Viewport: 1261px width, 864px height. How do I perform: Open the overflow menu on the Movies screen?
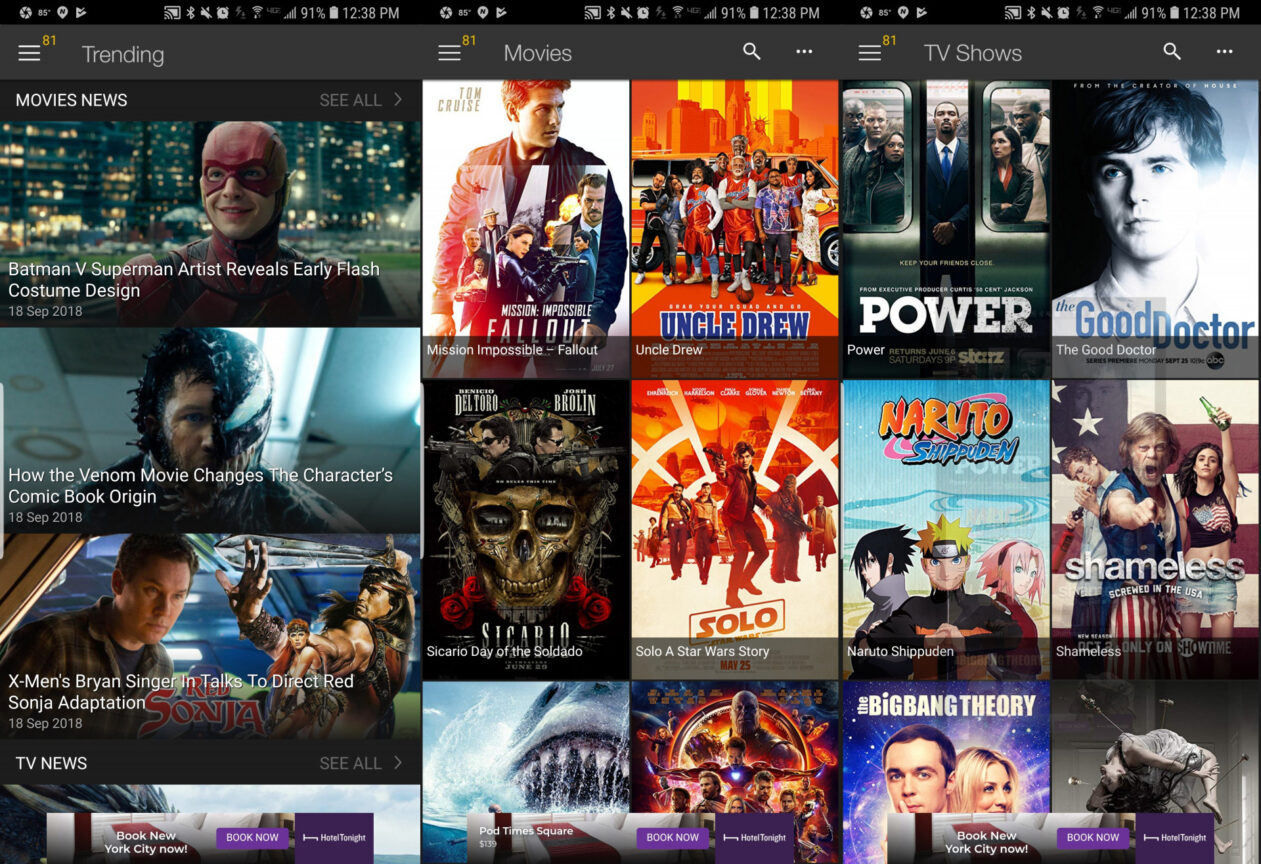[x=804, y=52]
